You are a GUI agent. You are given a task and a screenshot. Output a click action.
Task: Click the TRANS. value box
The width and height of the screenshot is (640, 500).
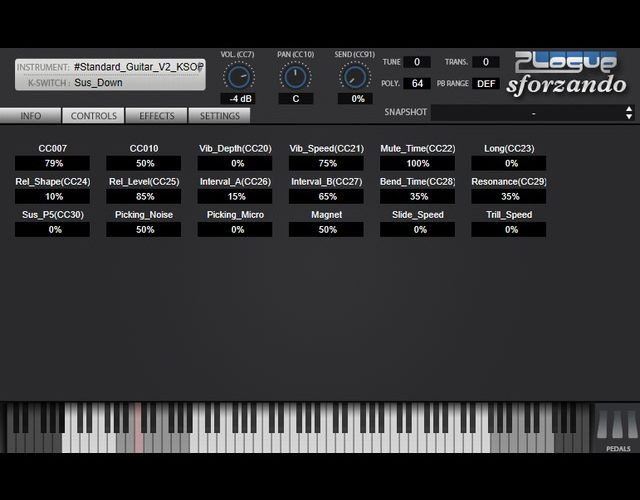[486, 62]
